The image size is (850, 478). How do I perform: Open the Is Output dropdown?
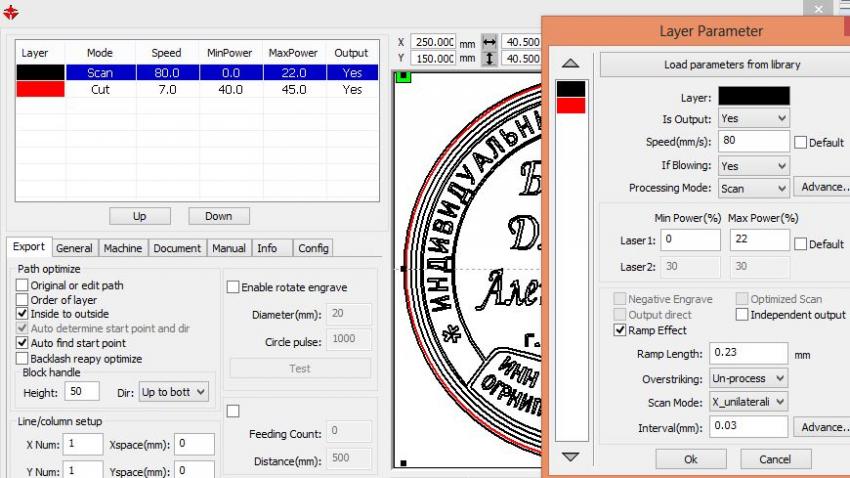tap(753, 118)
